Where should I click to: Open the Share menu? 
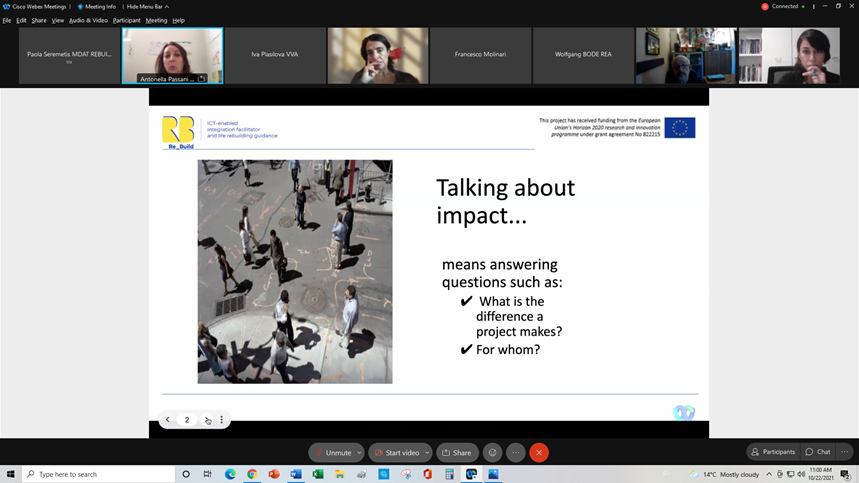[39, 20]
